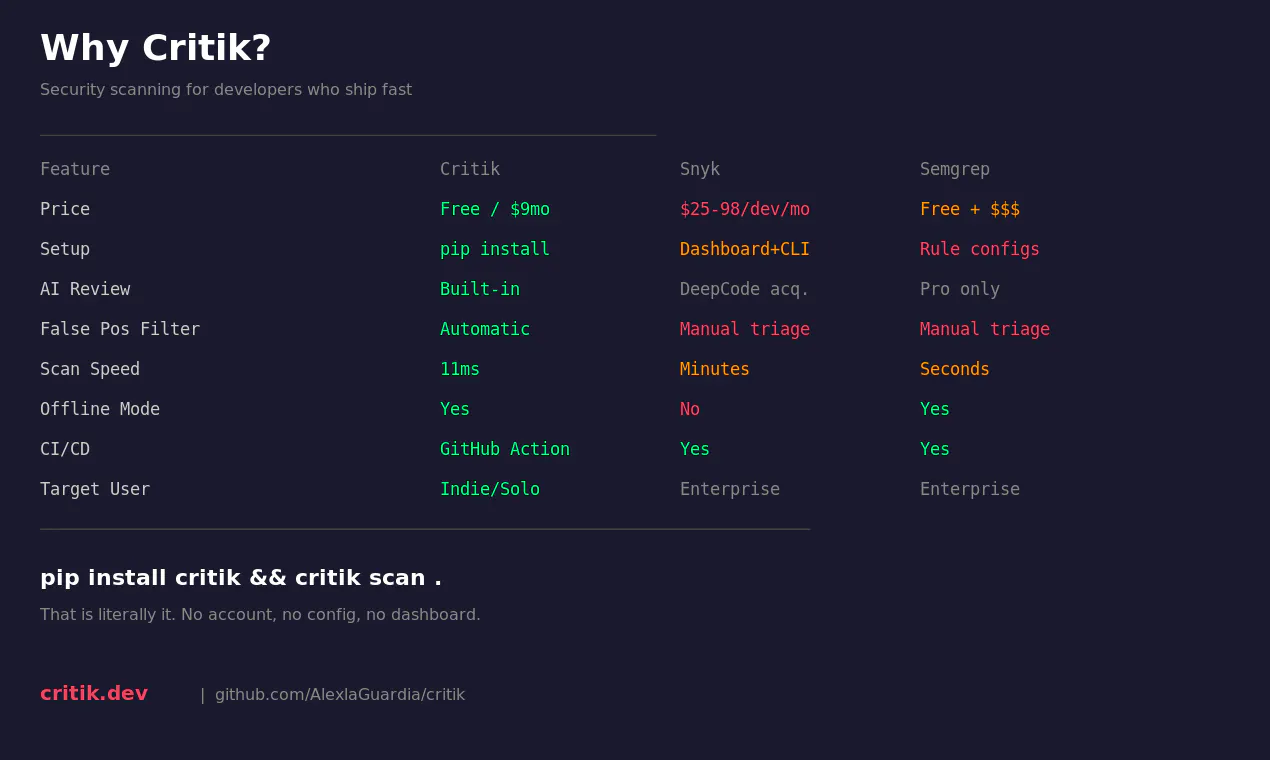Click the Why Critik? heading

pyautogui.click(x=156, y=48)
